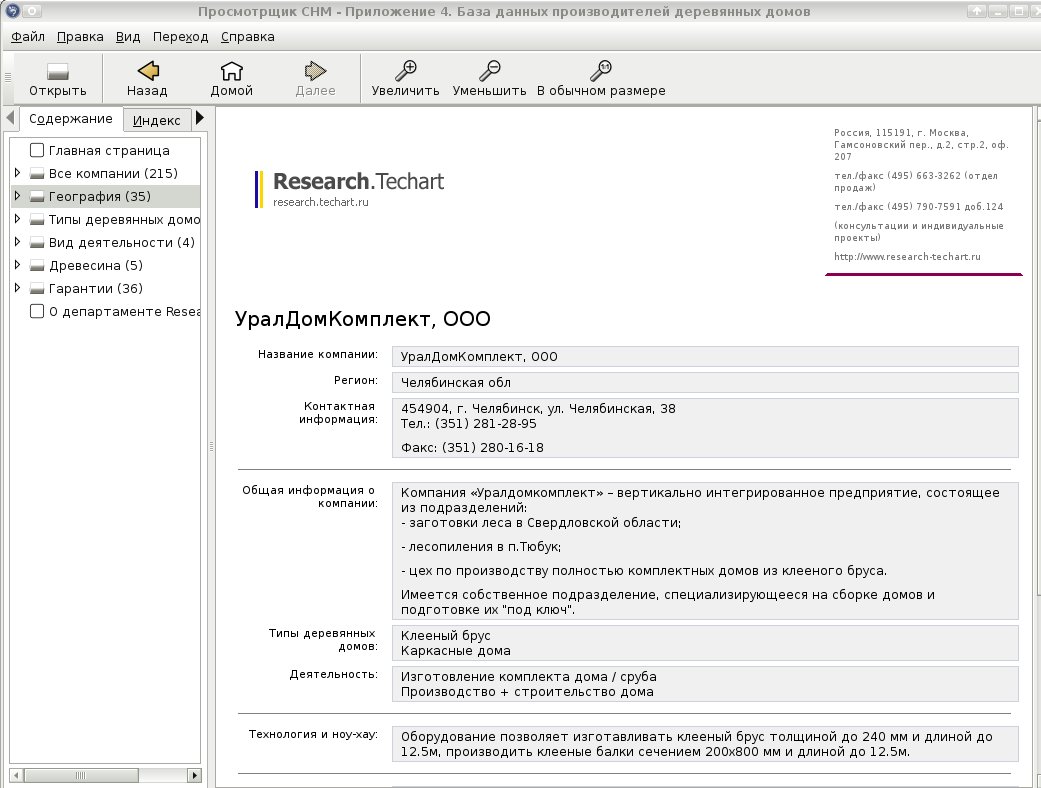Click the Каркасные дома value

coord(455,651)
